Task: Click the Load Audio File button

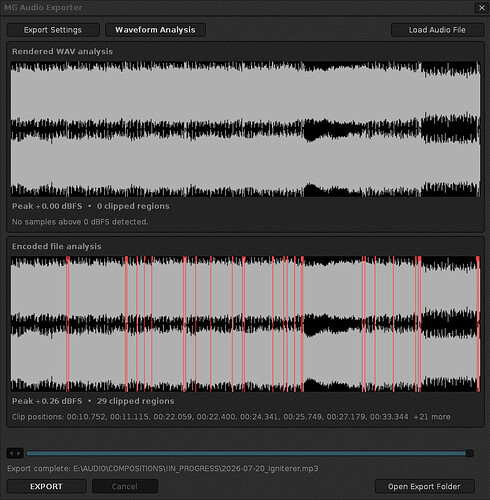Action: 437,30
